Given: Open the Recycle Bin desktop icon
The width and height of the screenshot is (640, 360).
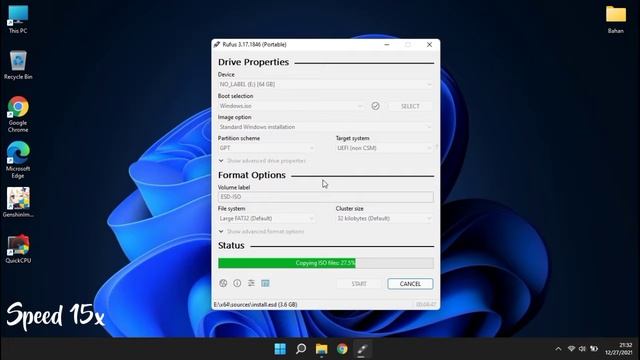Looking at the screenshot, I should point(18,65).
